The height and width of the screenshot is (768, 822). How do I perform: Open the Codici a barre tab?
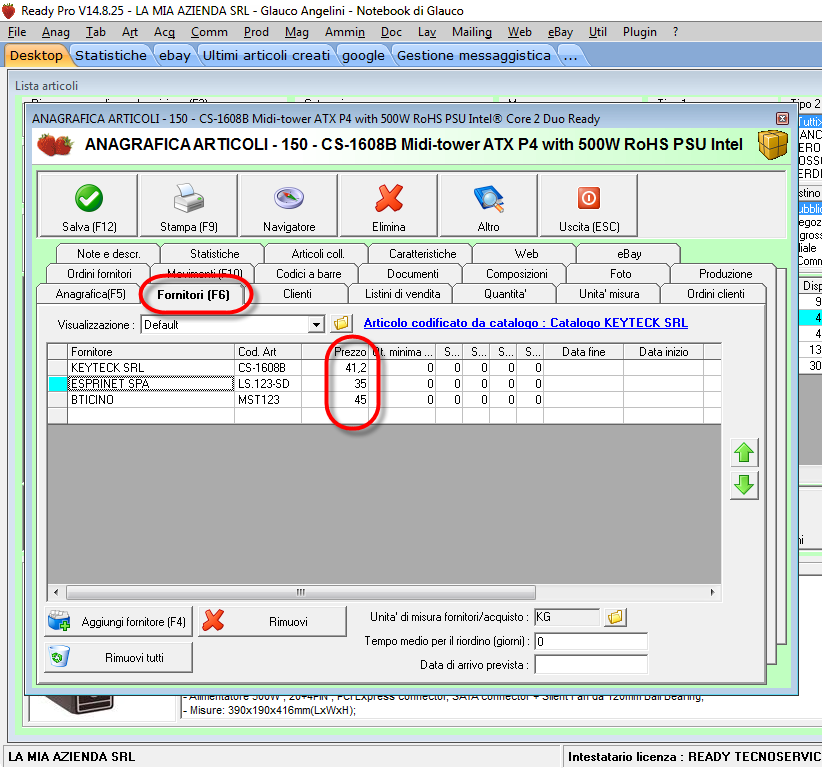coord(308,274)
